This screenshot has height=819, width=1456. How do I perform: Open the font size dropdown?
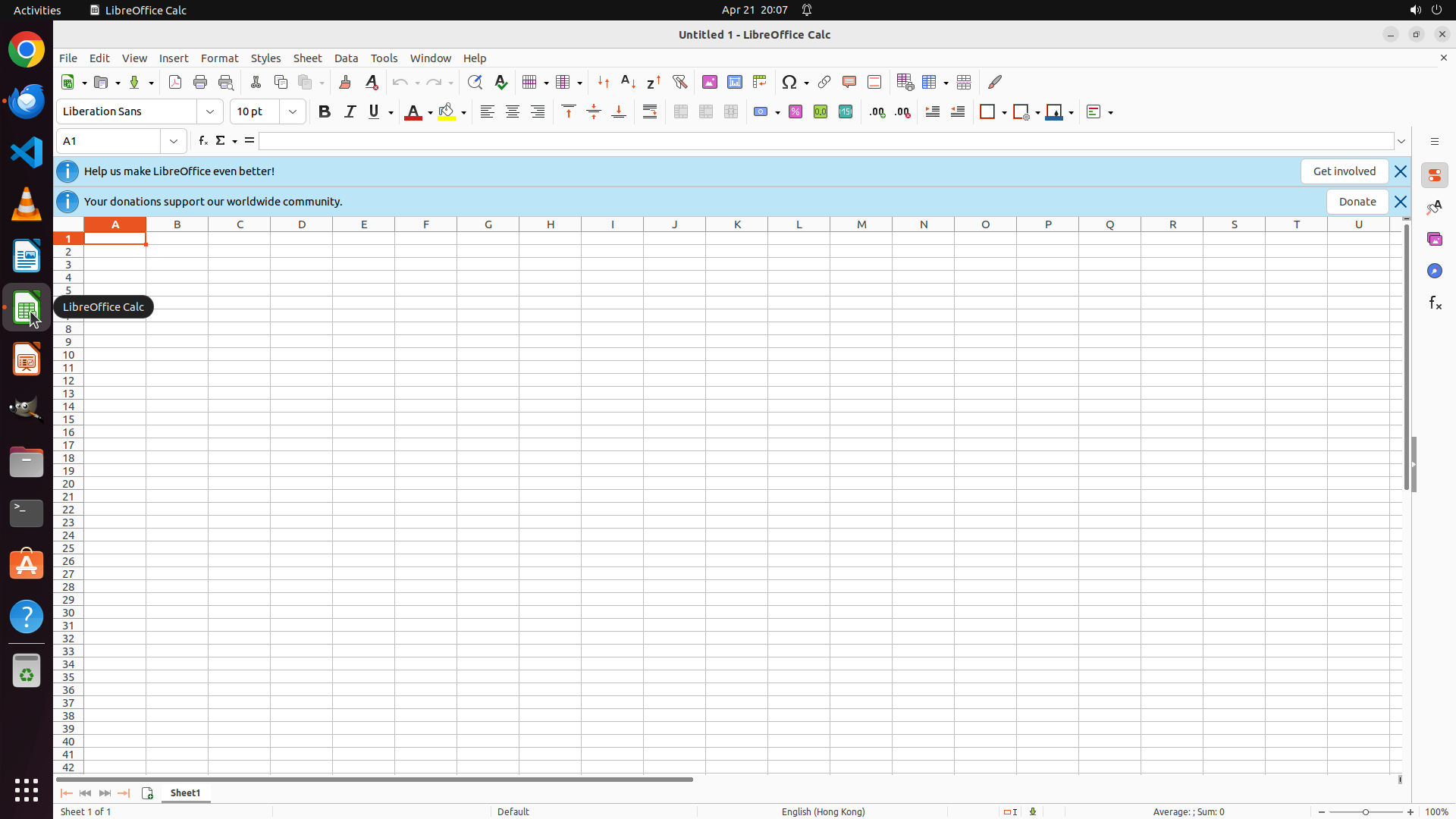tap(293, 111)
